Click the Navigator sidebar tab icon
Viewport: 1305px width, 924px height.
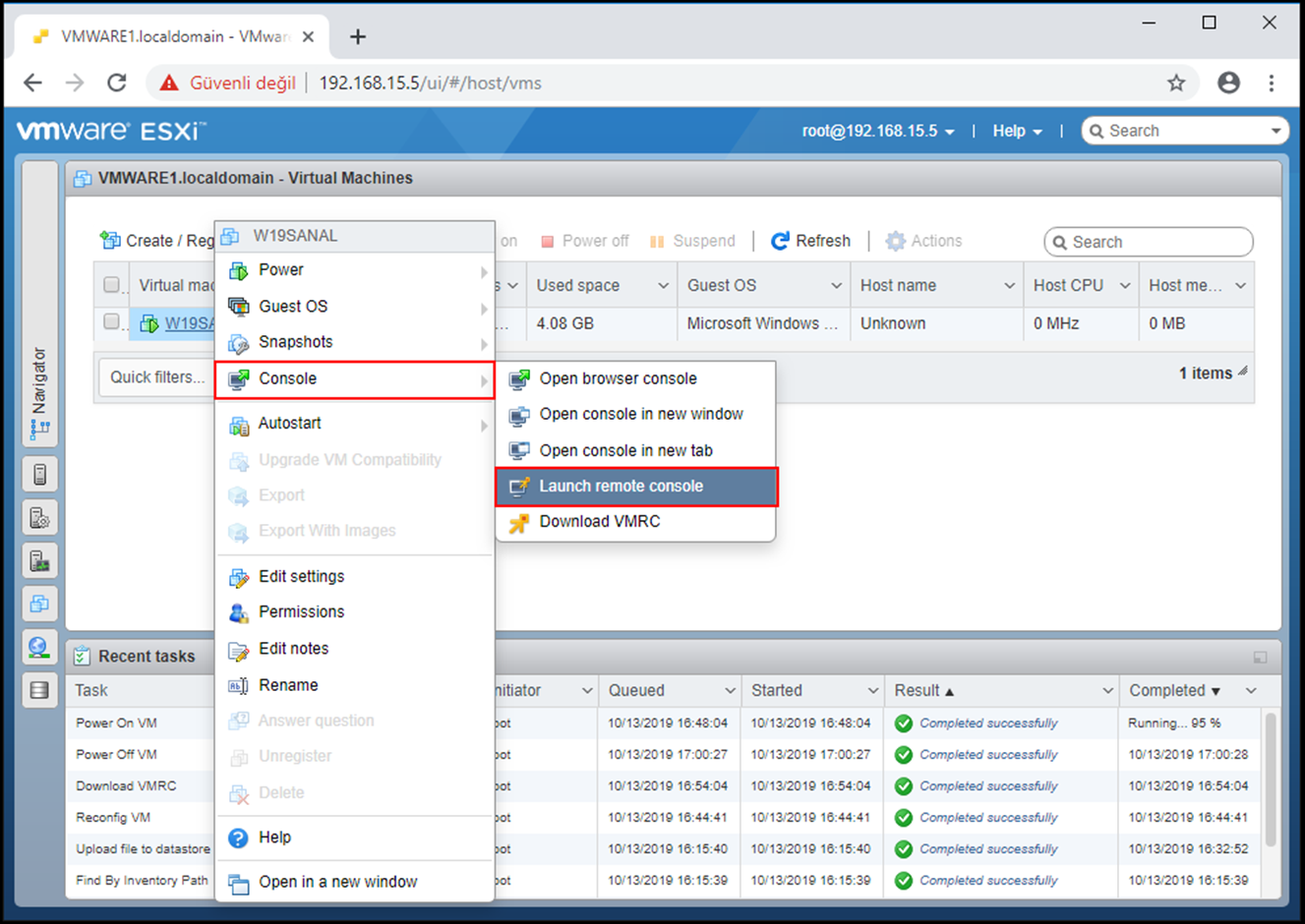[x=39, y=428]
